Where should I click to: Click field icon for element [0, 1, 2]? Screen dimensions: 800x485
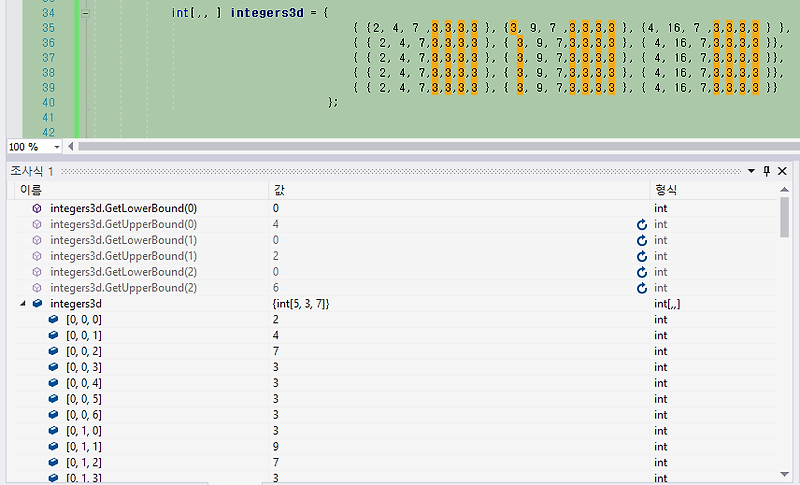click(x=53, y=462)
